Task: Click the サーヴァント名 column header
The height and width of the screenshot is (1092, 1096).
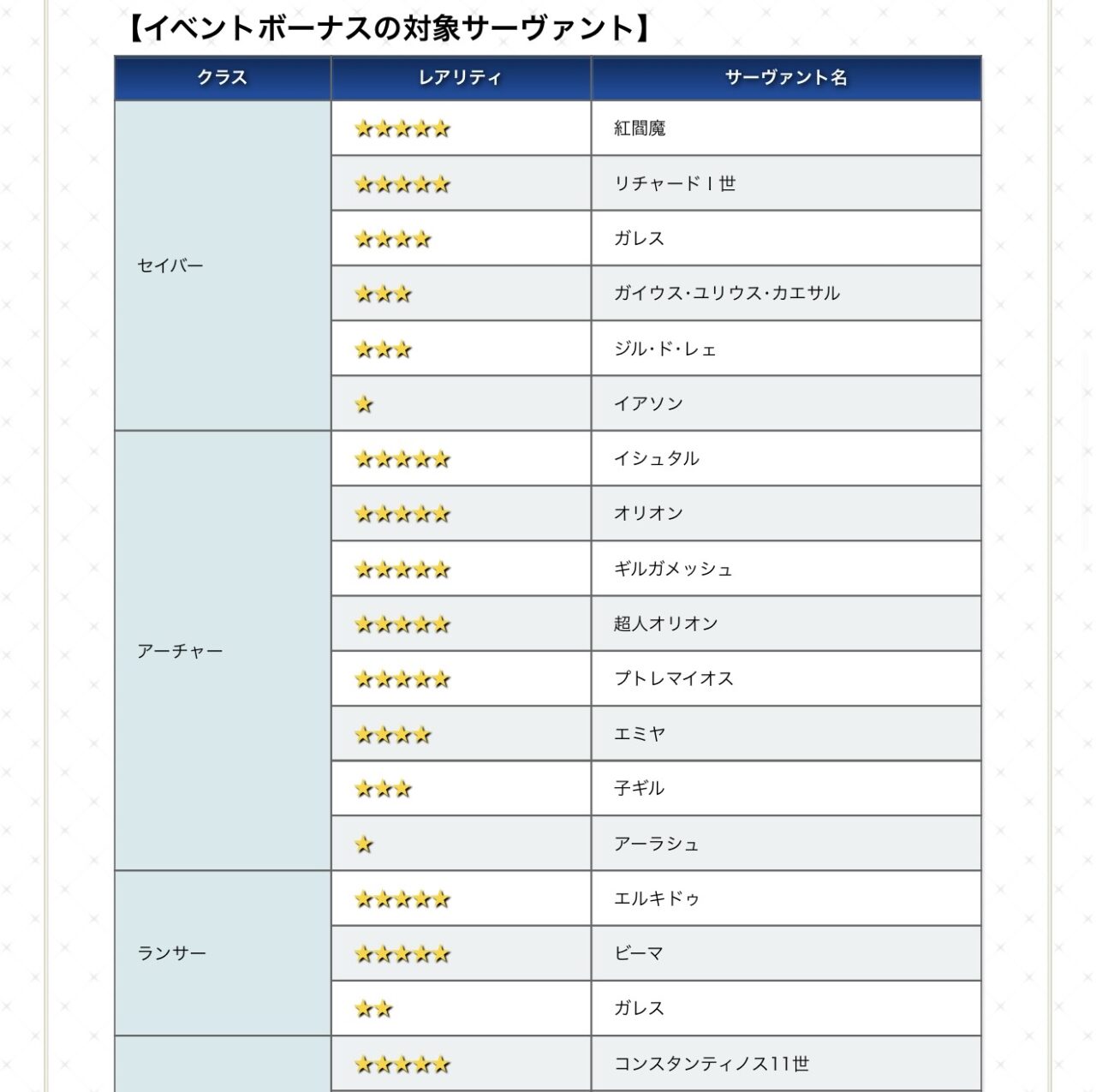Action: pos(785,78)
